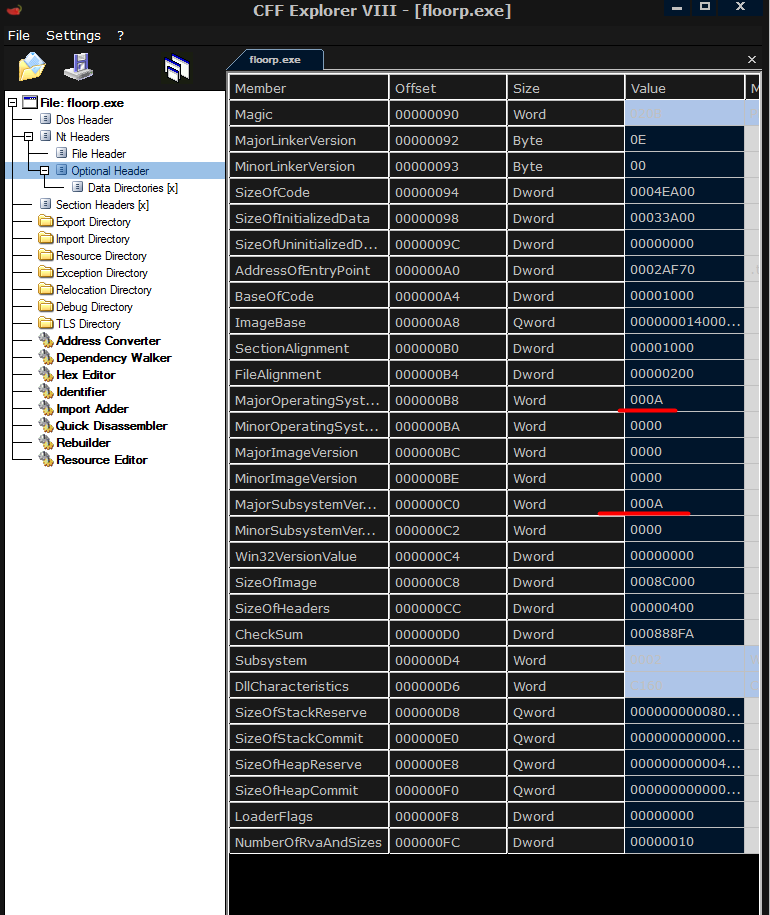Screen dimensions: 770x915
Task: Click the TLS Directory folder icon
Action: 46,323
